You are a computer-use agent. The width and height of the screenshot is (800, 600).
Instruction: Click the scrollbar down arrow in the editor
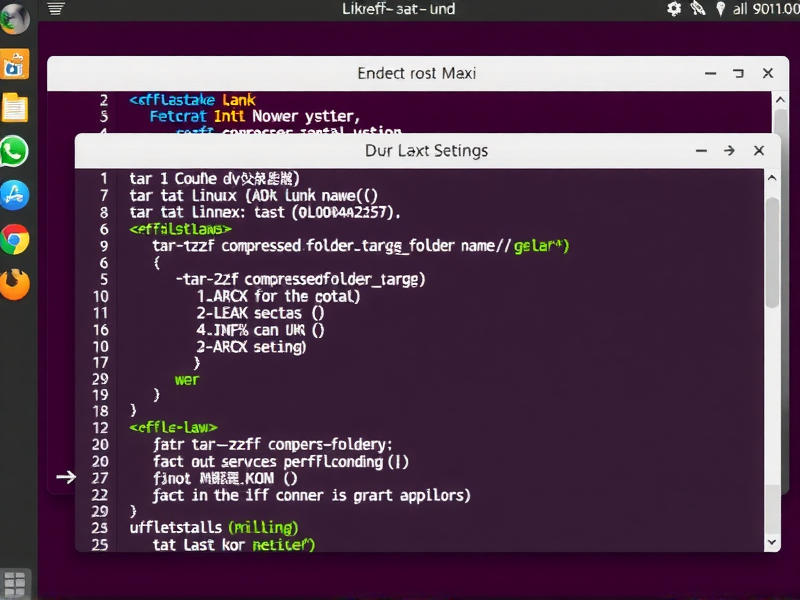[771, 541]
